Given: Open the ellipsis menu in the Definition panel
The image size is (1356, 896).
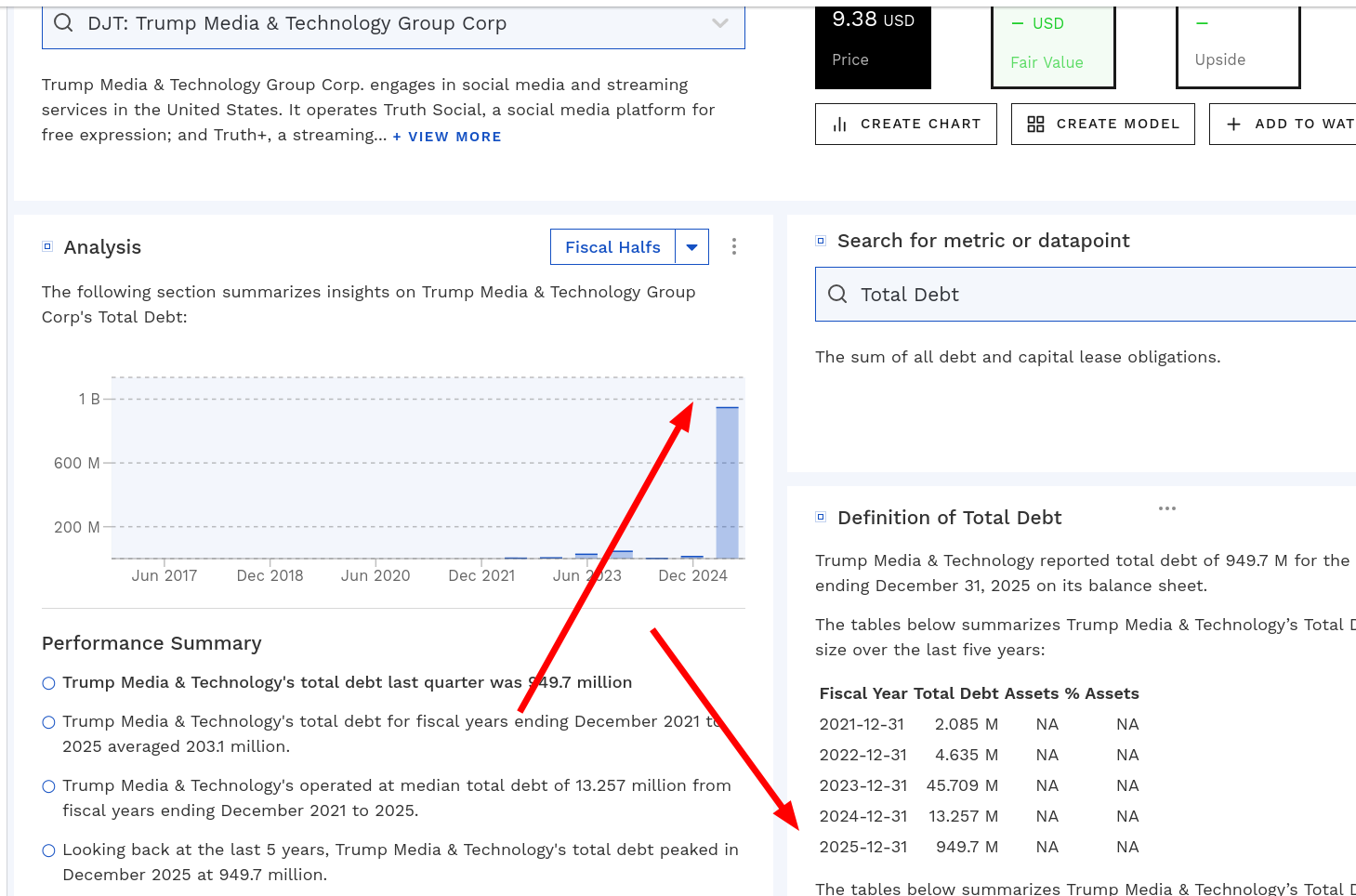Looking at the screenshot, I should 1167,508.
